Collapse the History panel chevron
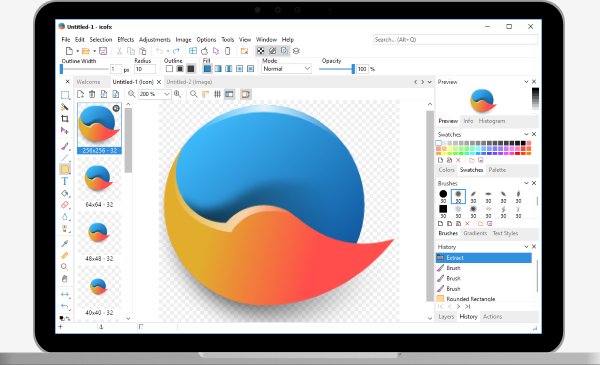This screenshot has height=365, width=600. click(x=526, y=247)
